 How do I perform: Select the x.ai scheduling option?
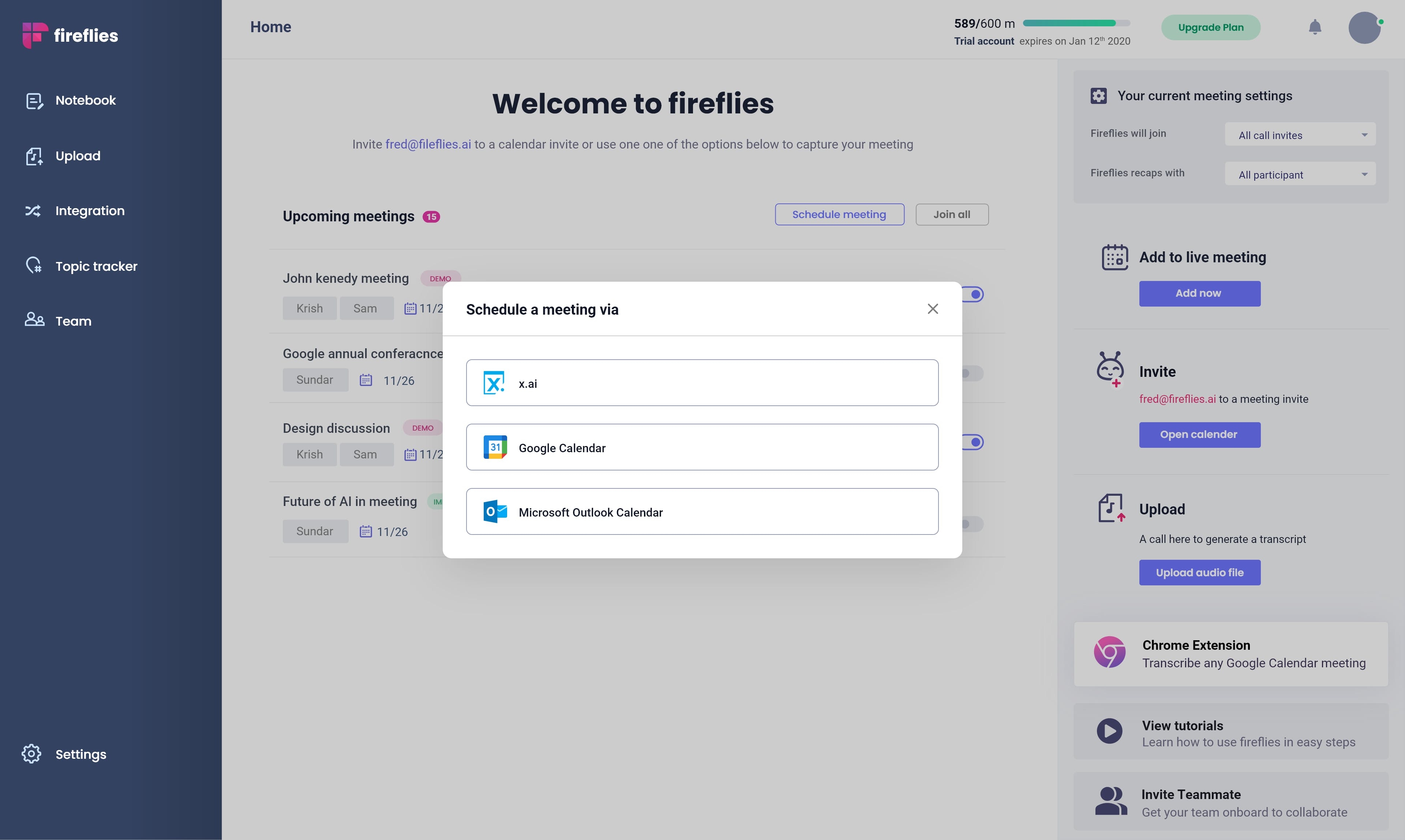702,383
